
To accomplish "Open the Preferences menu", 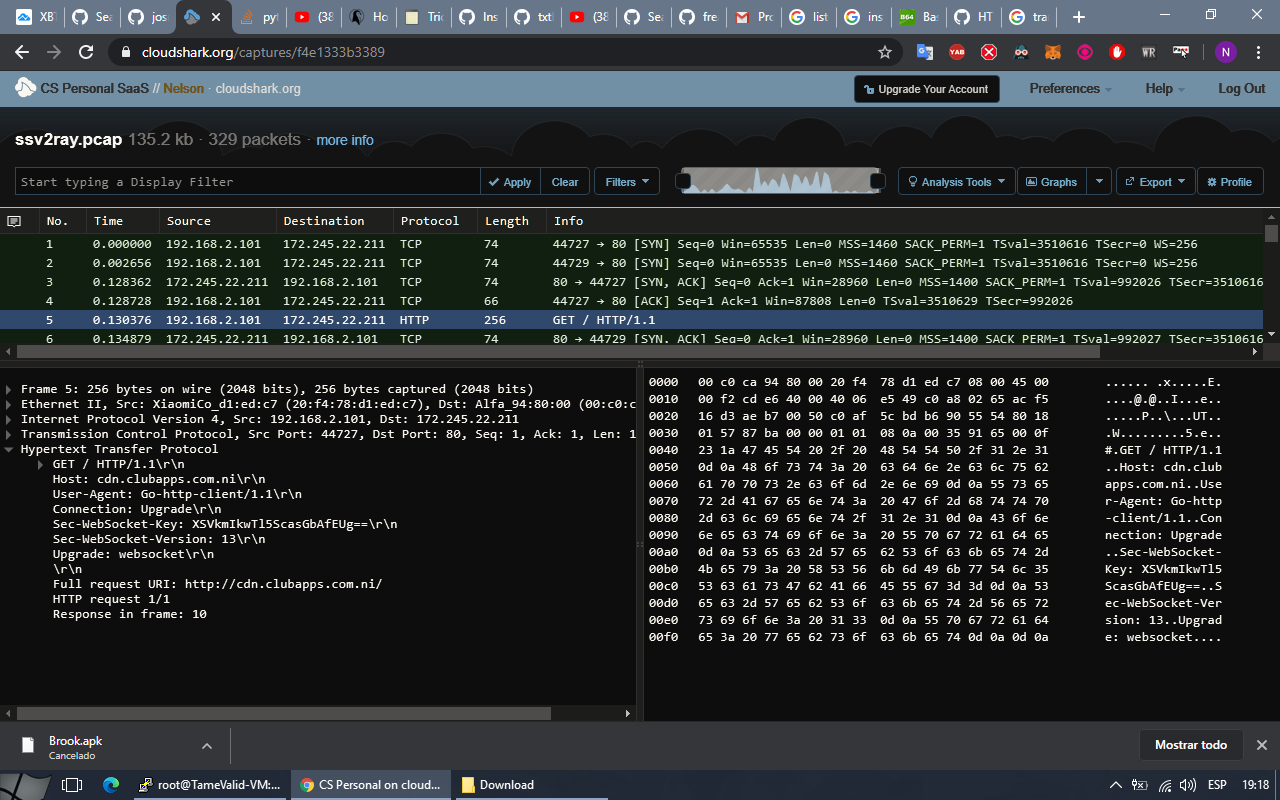I will tap(1070, 88).
